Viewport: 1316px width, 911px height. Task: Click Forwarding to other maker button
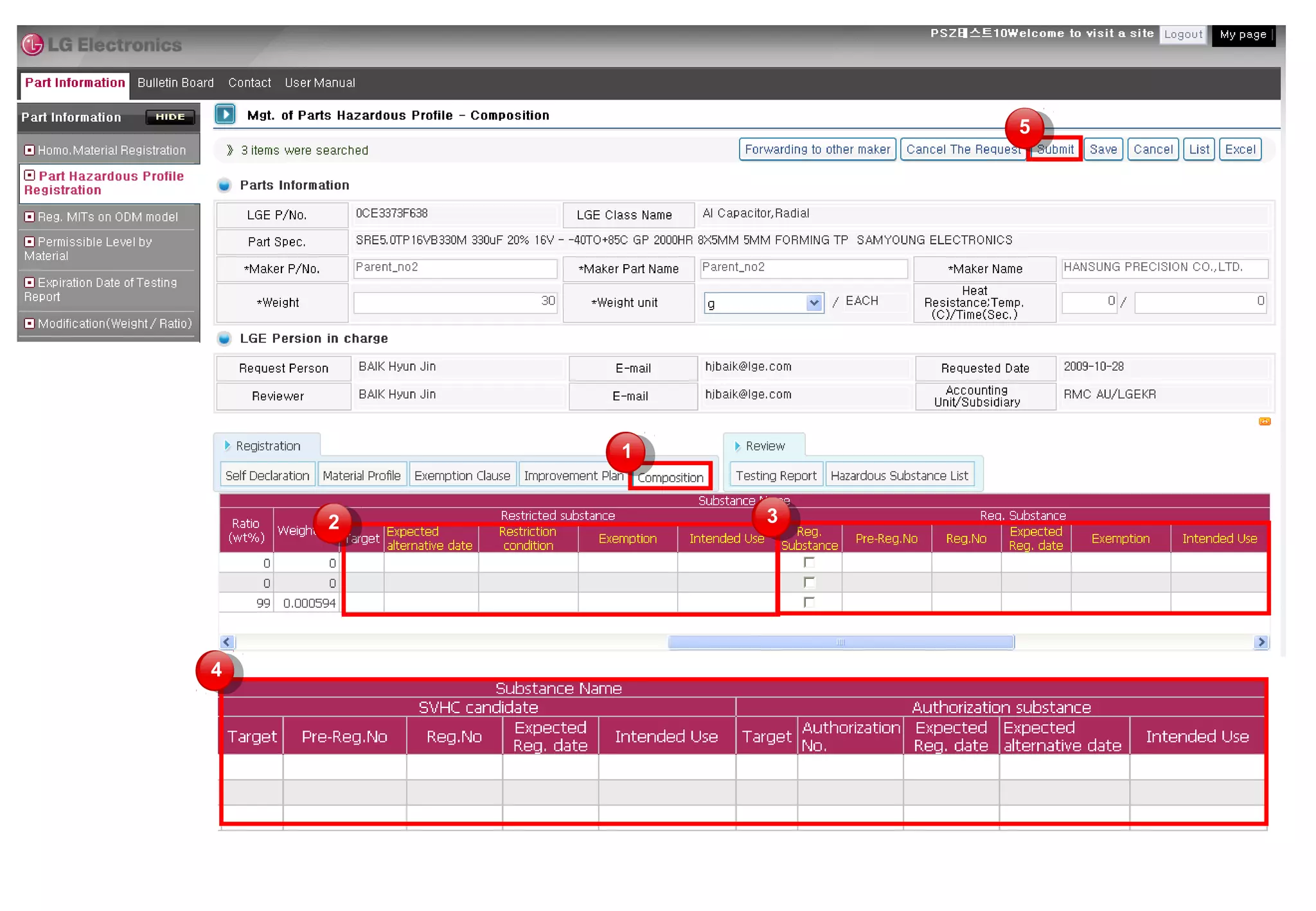point(817,150)
